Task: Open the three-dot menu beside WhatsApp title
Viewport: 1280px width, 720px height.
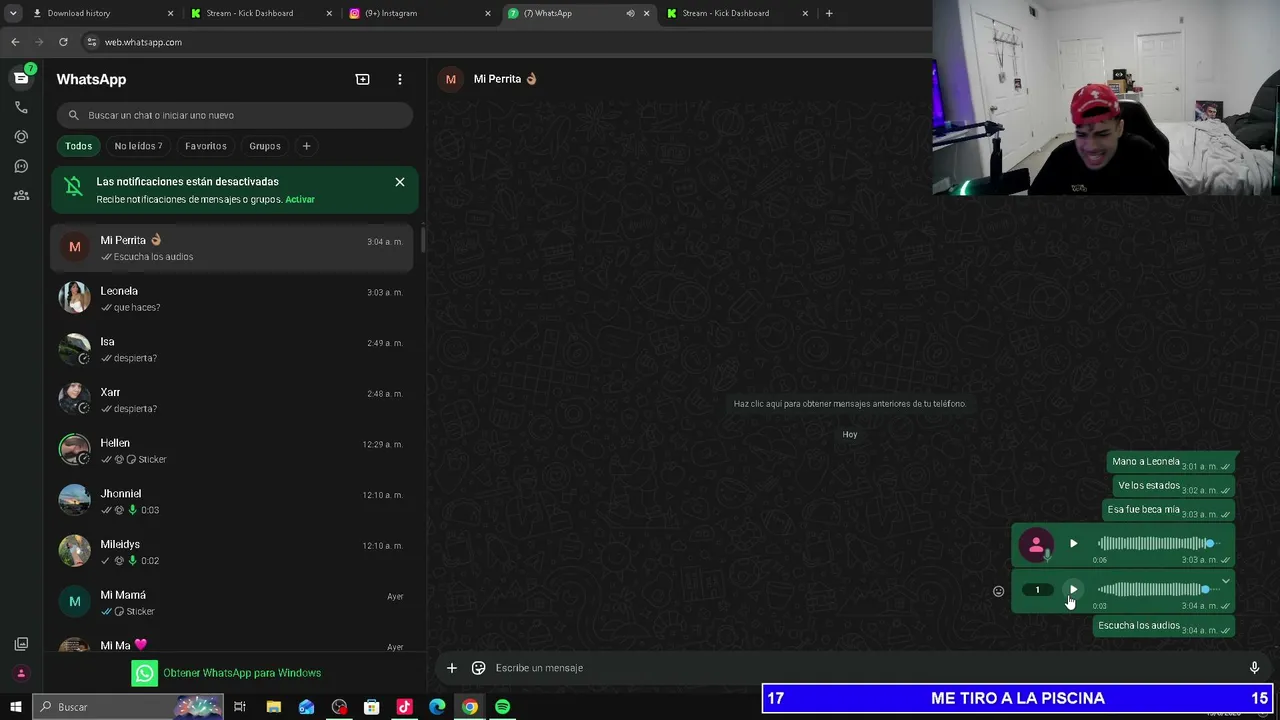Action: click(399, 79)
